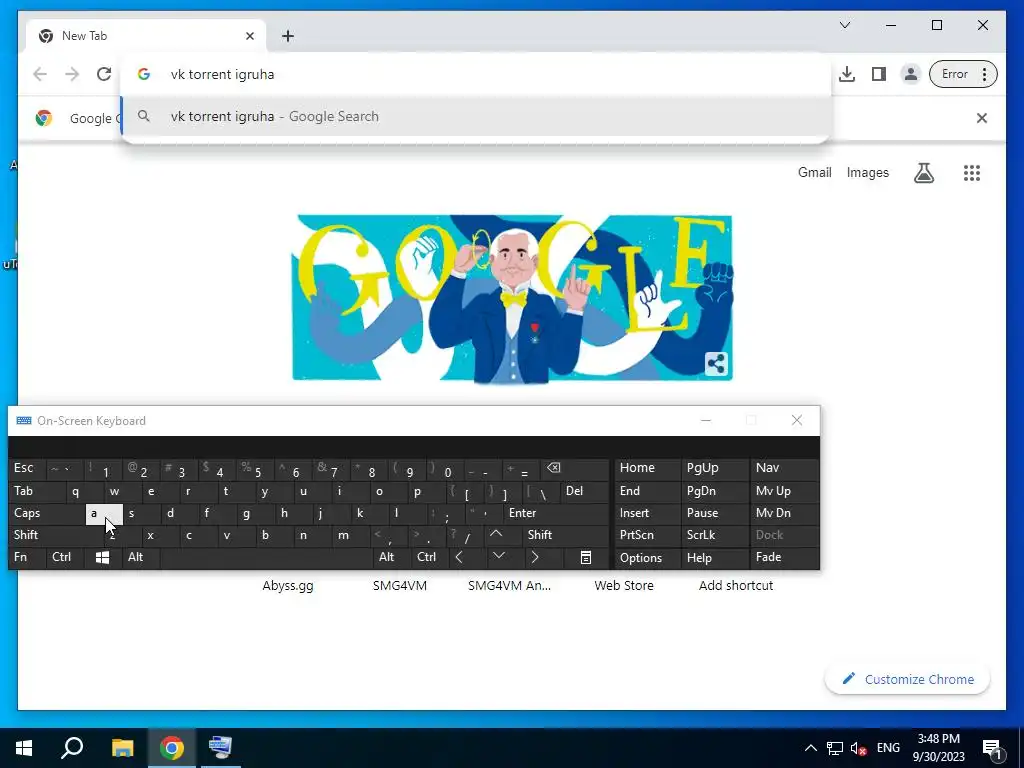This screenshot has height=768, width=1024.
Task: Click Windows logo key on On-Screen Keyboard
Action: coord(103,557)
